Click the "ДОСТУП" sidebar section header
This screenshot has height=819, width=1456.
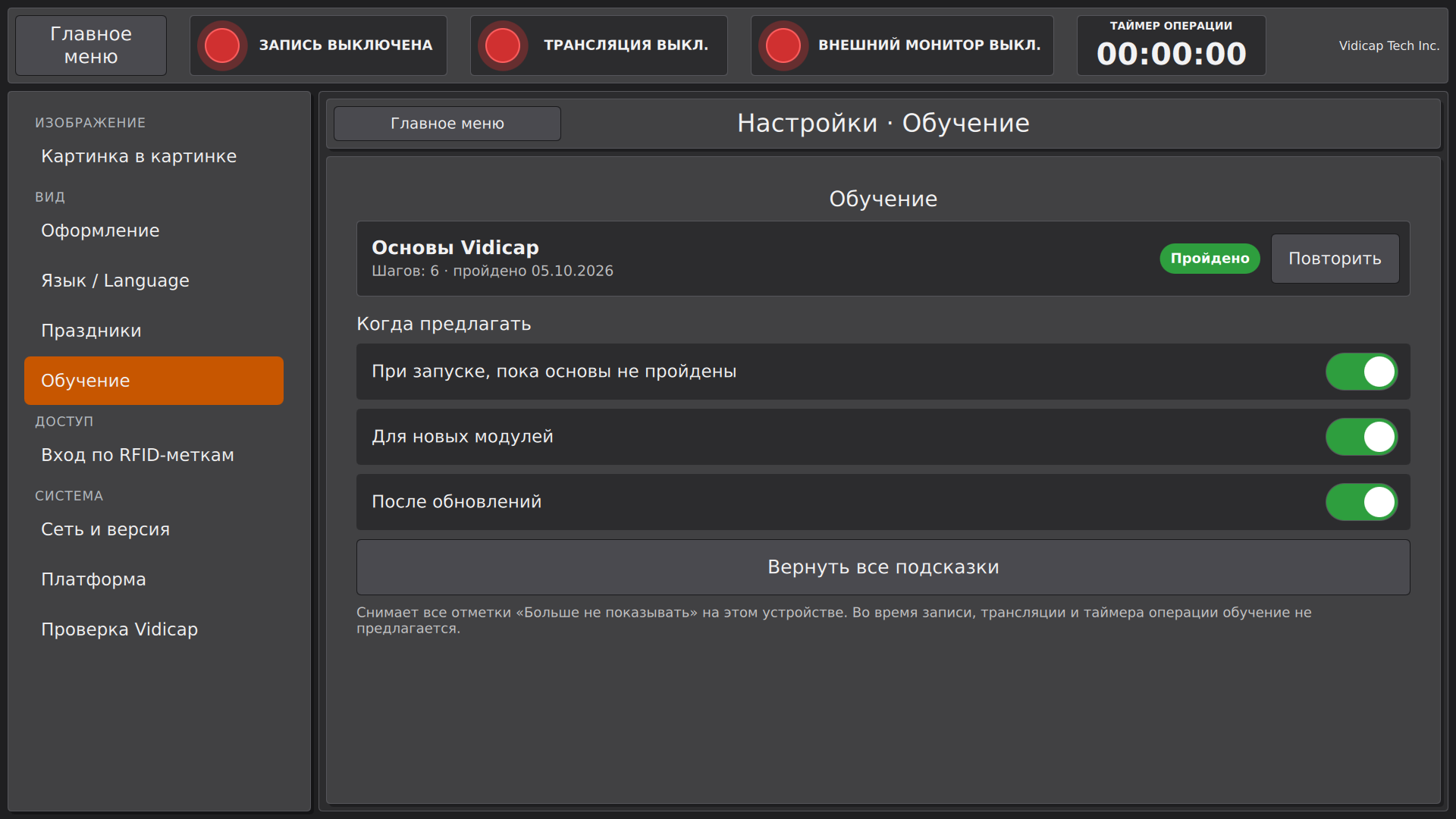pos(64,422)
